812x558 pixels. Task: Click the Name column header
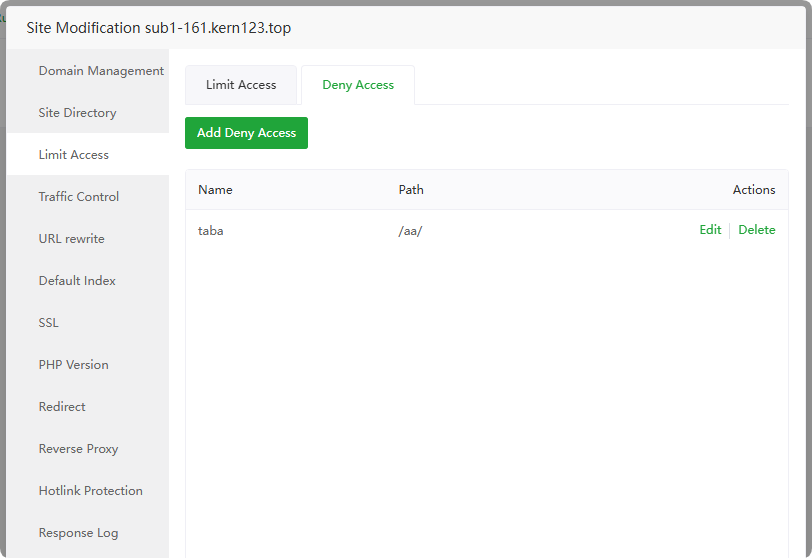(215, 189)
